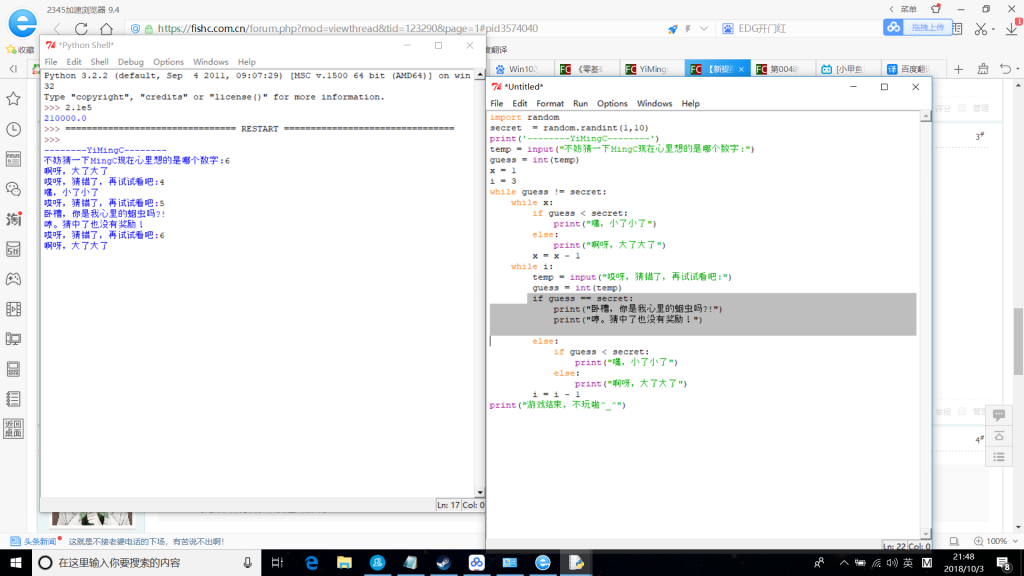The width and height of the screenshot is (1024, 576).
Task: Reload the page with the refresh icon
Action: [81, 29]
